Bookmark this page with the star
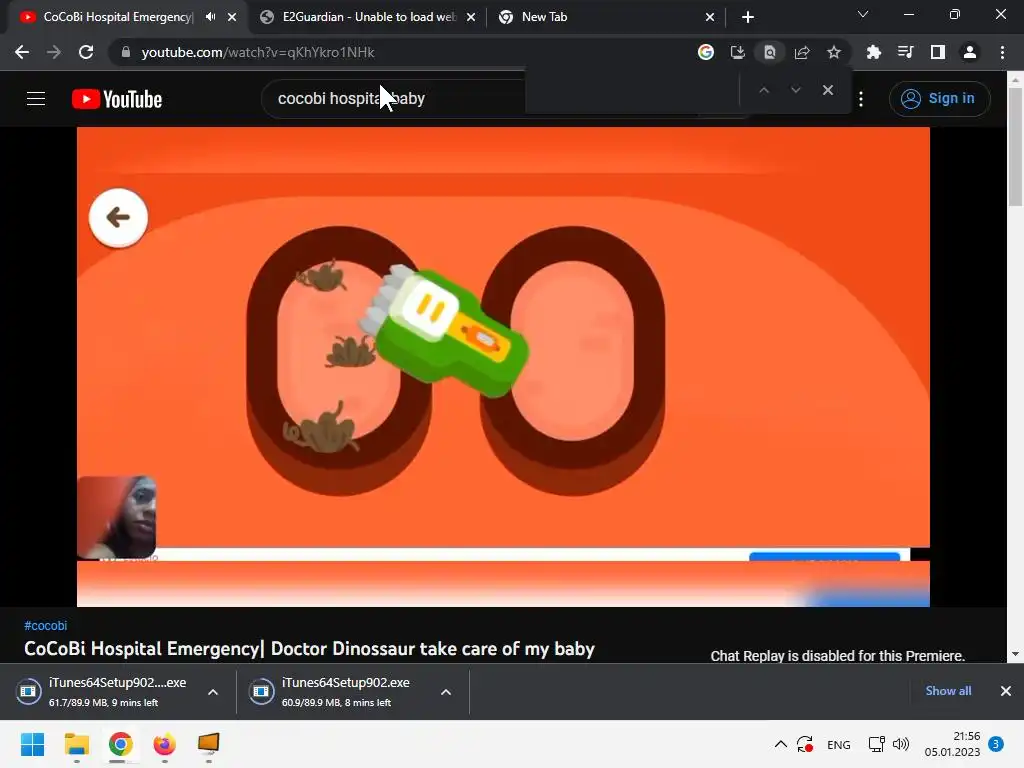 tap(834, 52)
